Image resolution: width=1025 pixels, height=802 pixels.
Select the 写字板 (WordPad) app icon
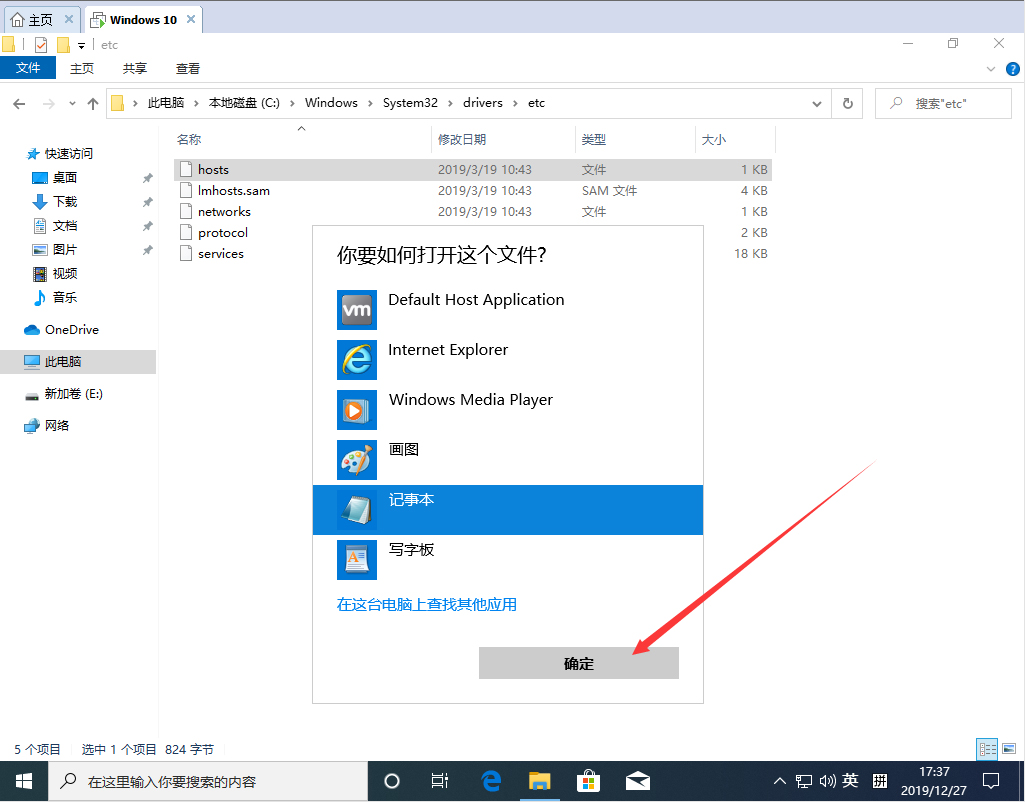click(x=357, y=560)
